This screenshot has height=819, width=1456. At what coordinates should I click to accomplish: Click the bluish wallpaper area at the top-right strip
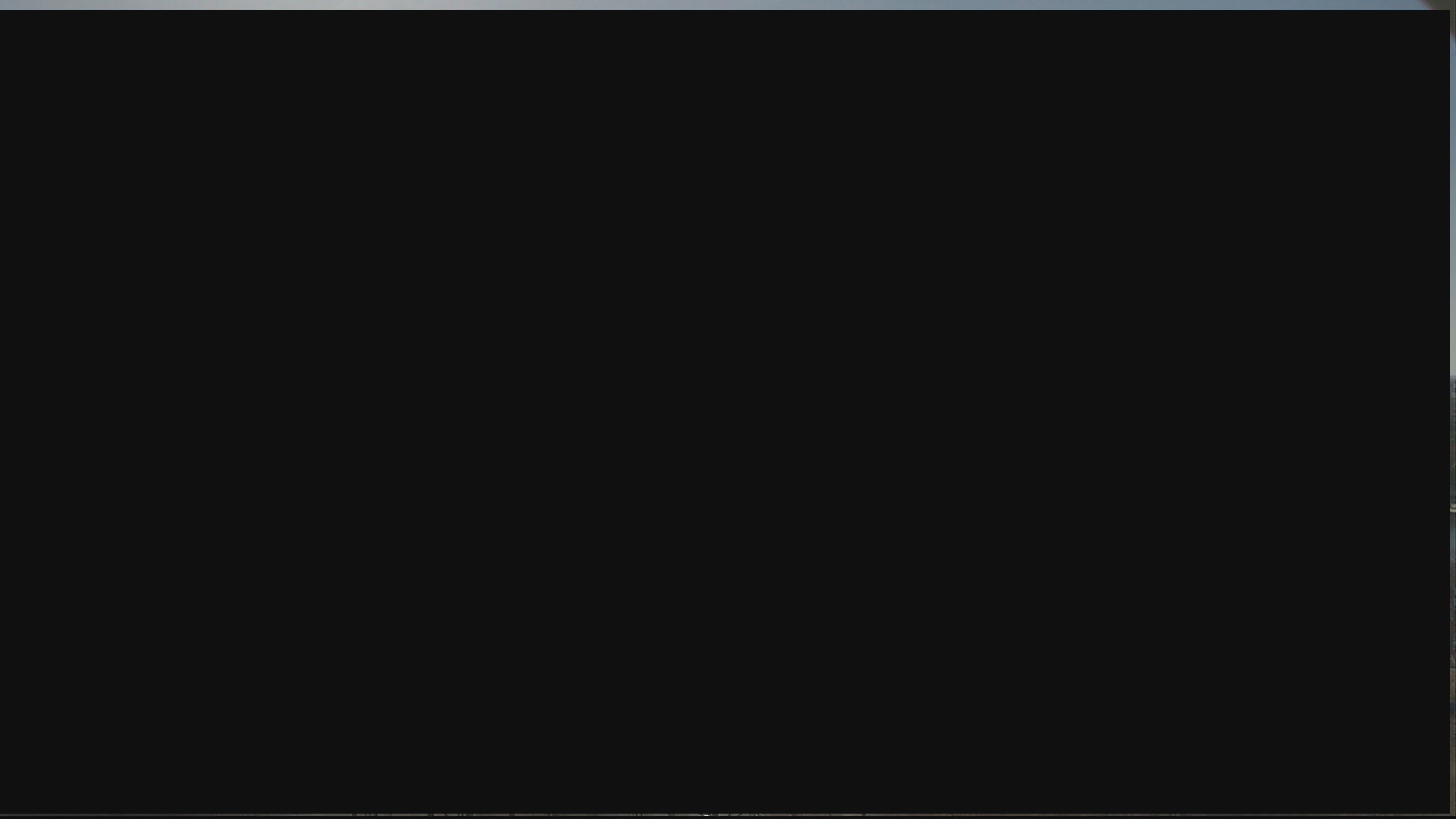click(1213, 5)
